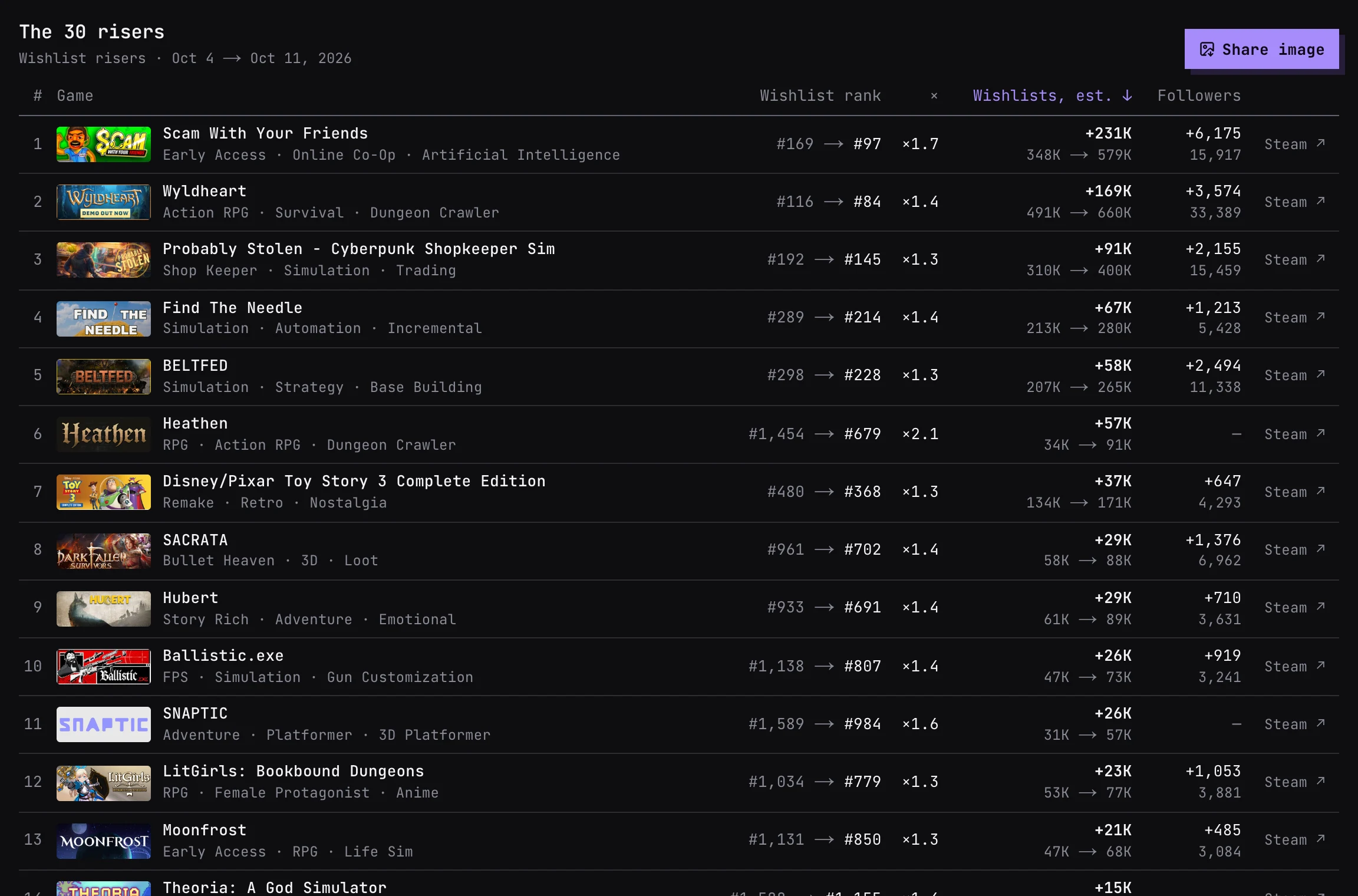Sort by Followers column header

1199,95
